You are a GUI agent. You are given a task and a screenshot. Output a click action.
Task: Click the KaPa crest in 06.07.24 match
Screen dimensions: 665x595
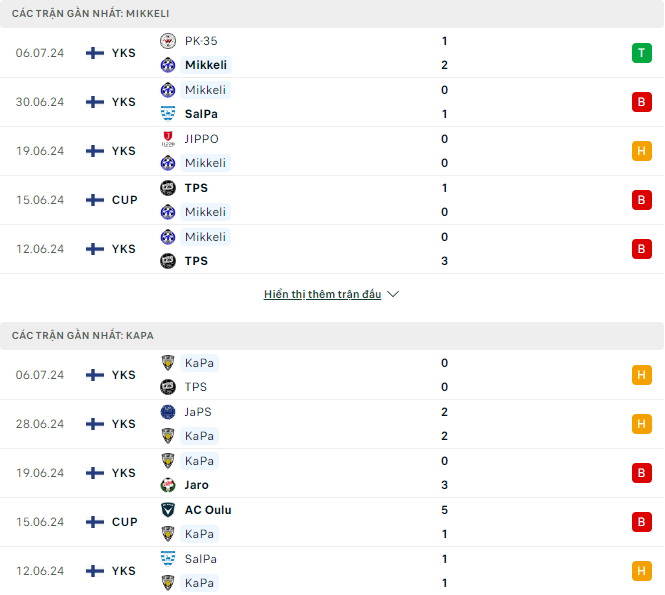168,363
